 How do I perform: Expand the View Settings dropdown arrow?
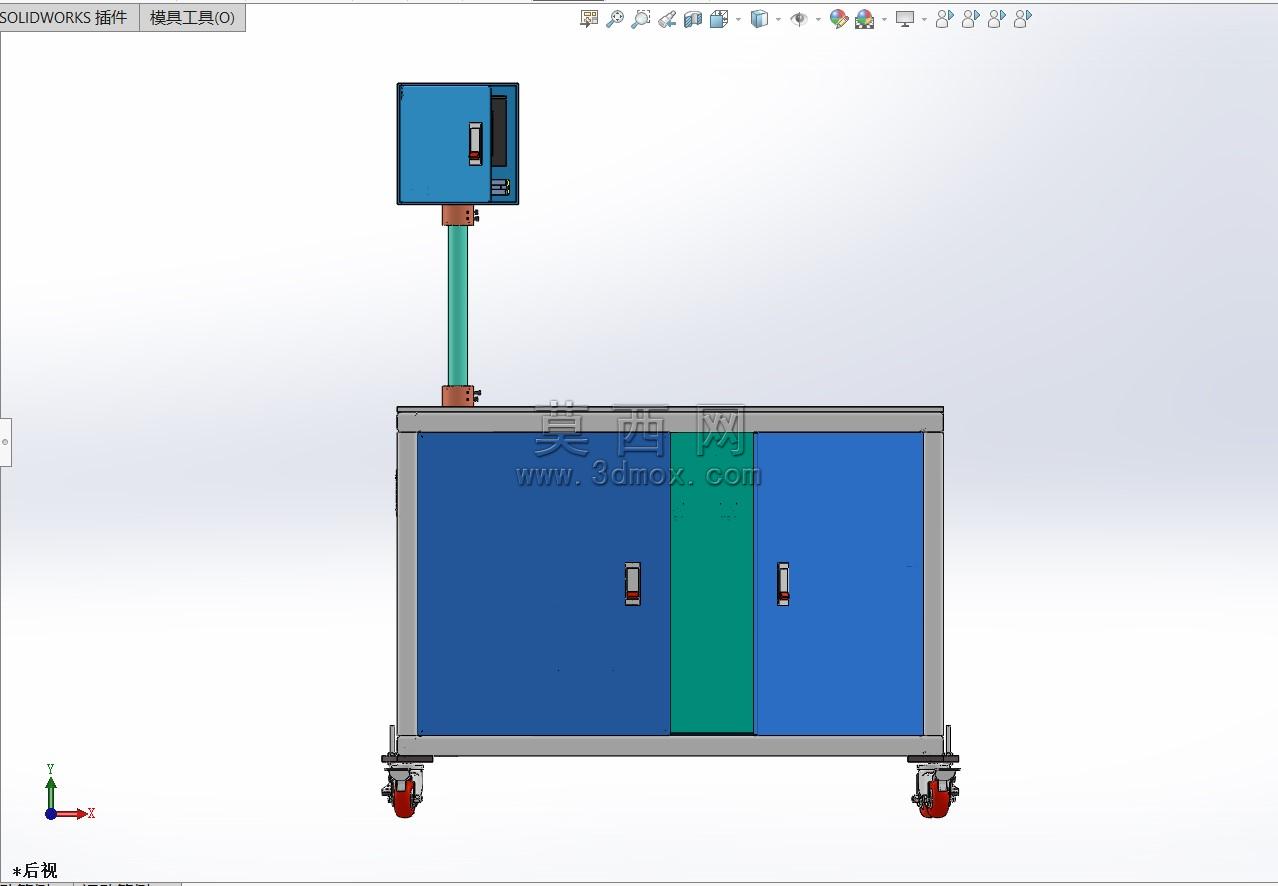tap(924, 19)
